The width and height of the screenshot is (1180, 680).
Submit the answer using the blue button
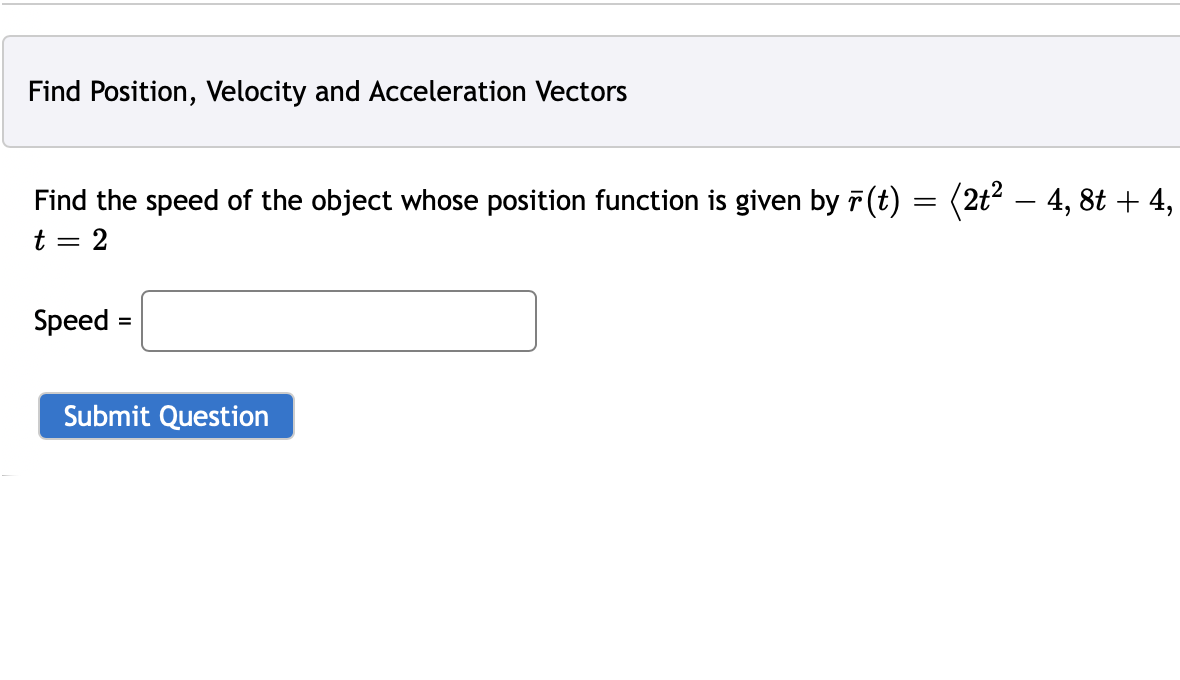pyautogui.click(x=165, y=416)
